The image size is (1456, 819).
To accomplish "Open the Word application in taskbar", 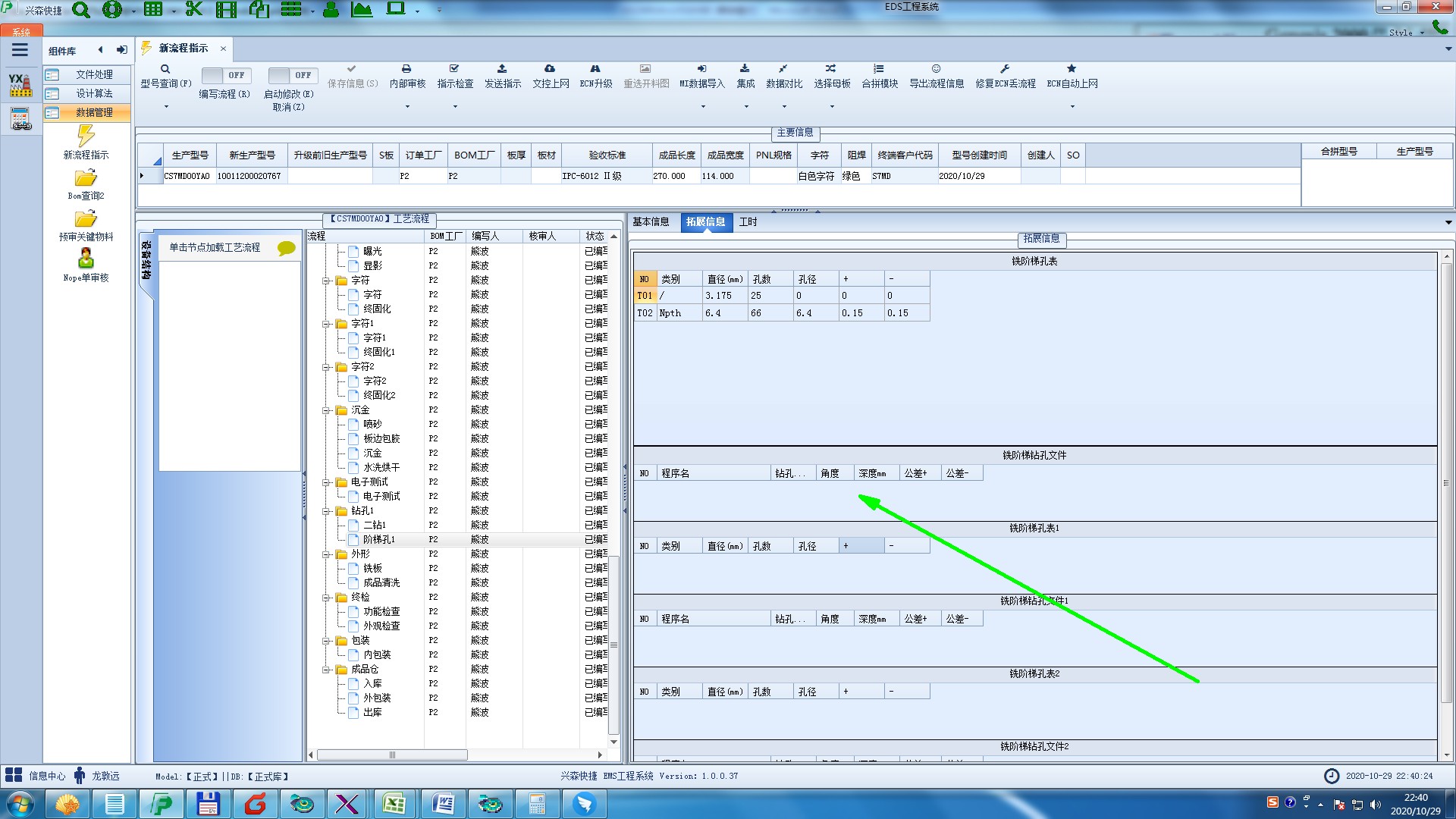I will pyautogui.click(x=442, y=803).
